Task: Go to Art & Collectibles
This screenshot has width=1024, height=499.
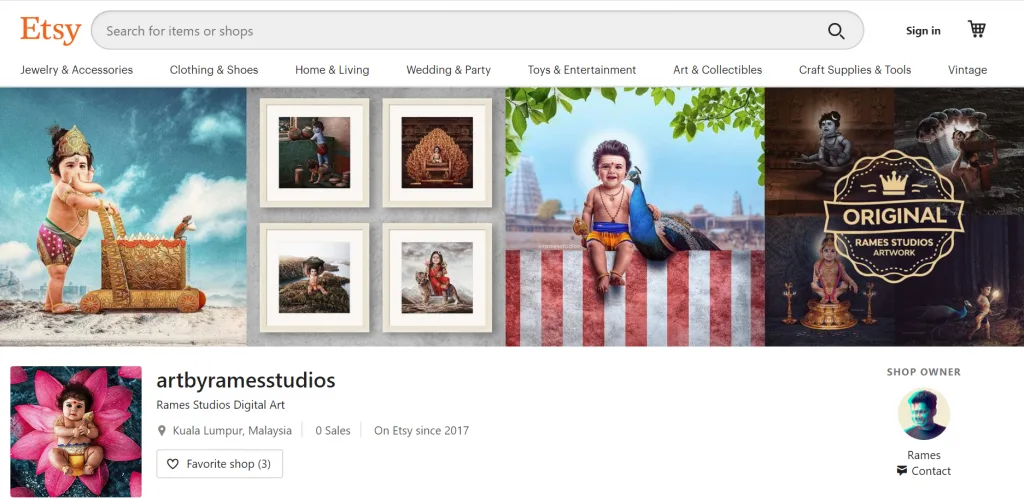Action: point(717,70)
